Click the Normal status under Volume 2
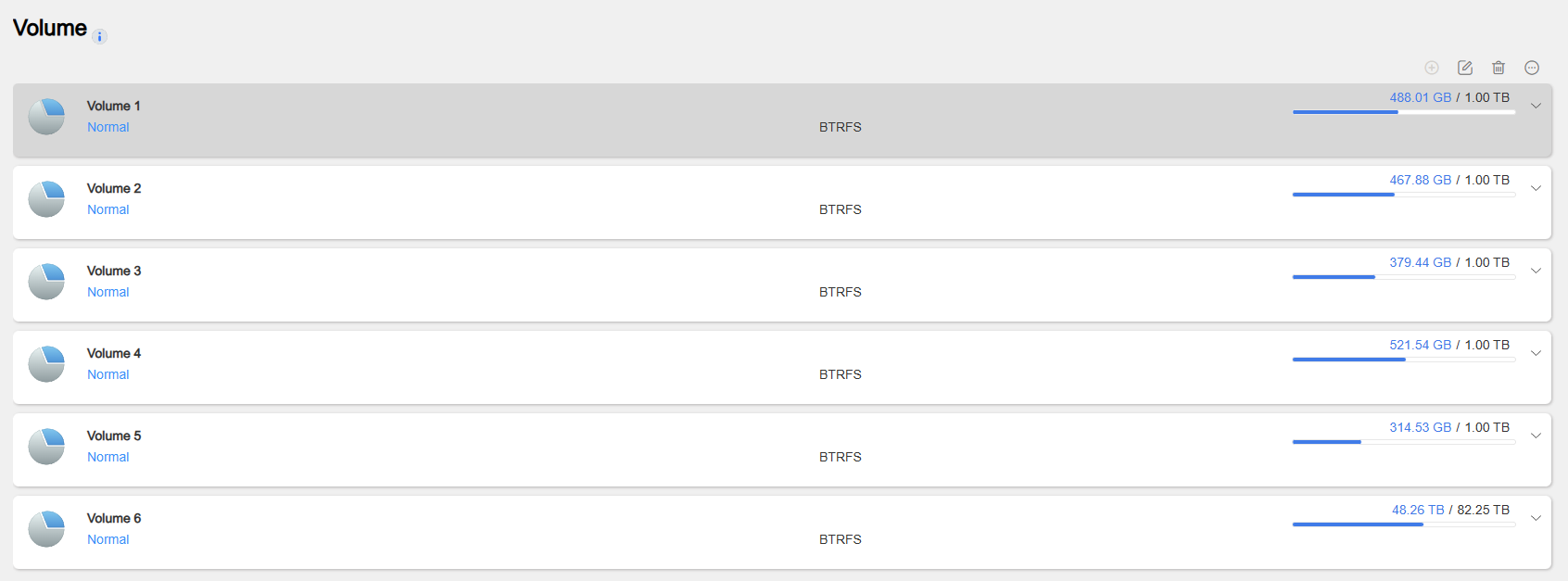 (108, 209)
